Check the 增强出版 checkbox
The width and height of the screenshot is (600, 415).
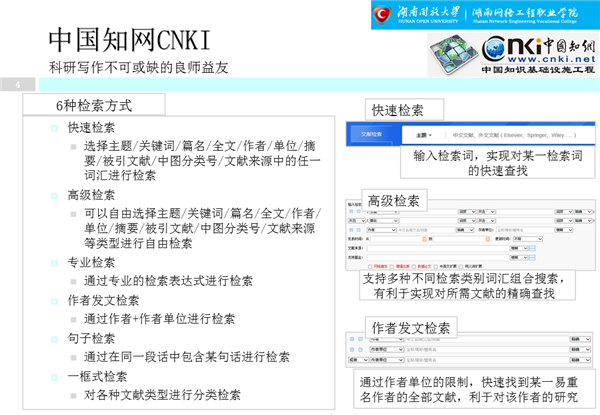tap(392, 266)
